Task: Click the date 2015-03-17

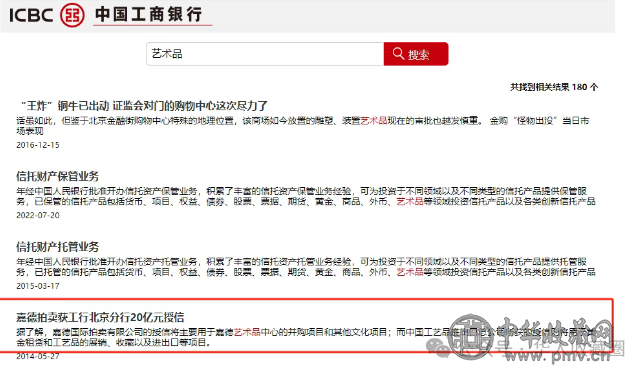Action: click(38, 286)
